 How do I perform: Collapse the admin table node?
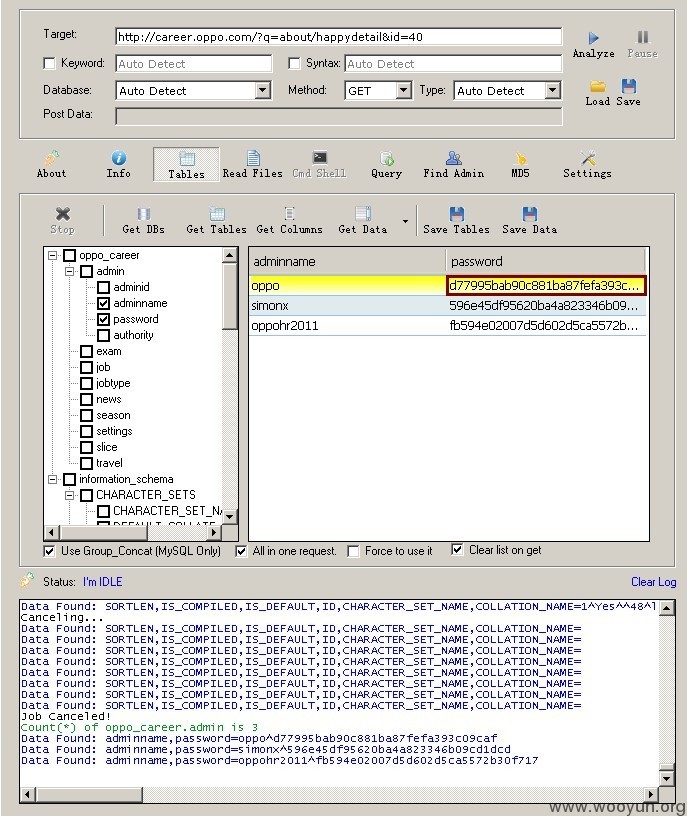click(70, 272)
